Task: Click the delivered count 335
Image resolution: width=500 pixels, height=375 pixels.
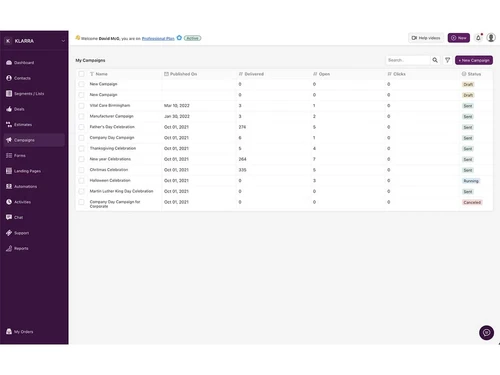Action: (x=242, y=170)
